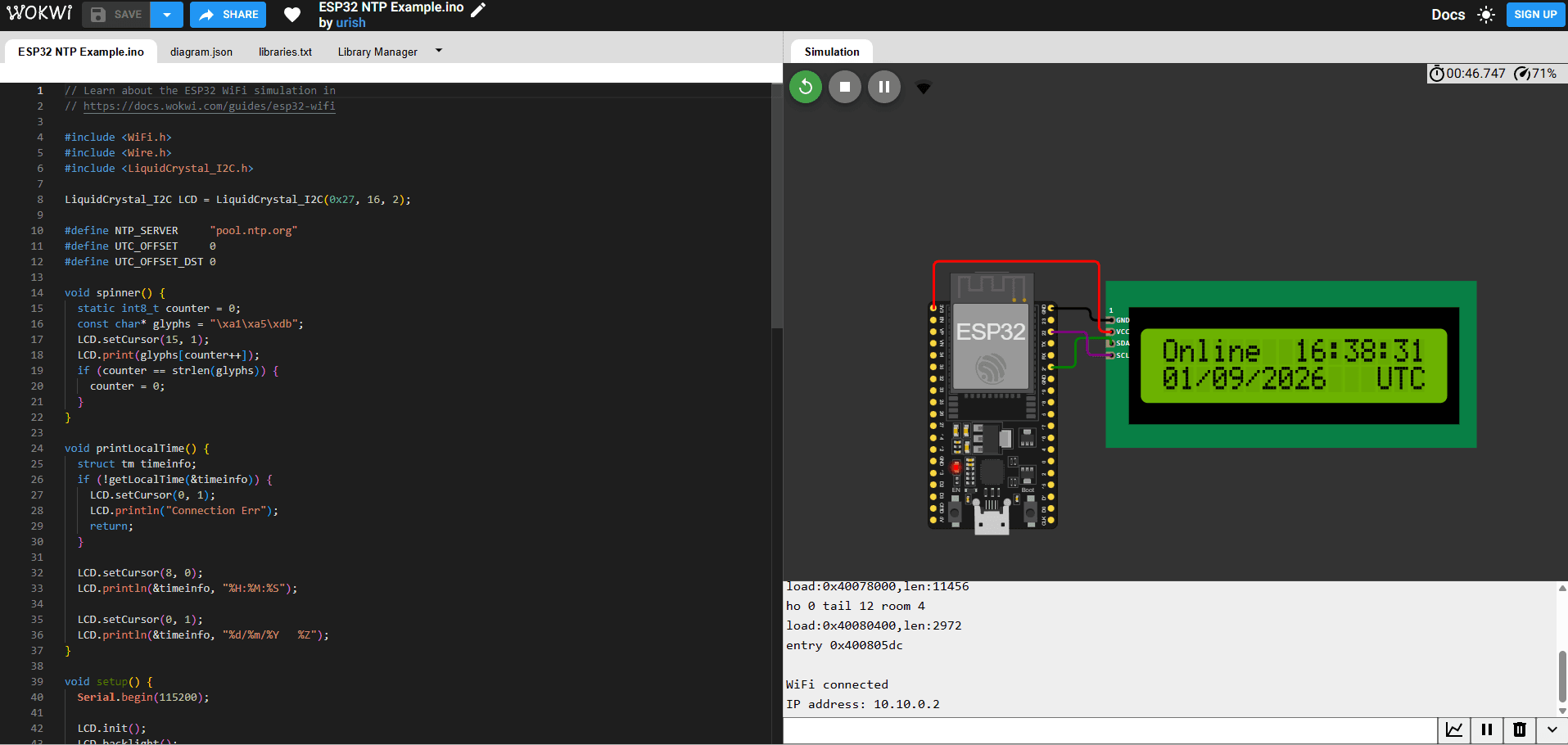Select the LCD1602 display component
Viewport: 1568px width, 745px height.
point(1291,364)
